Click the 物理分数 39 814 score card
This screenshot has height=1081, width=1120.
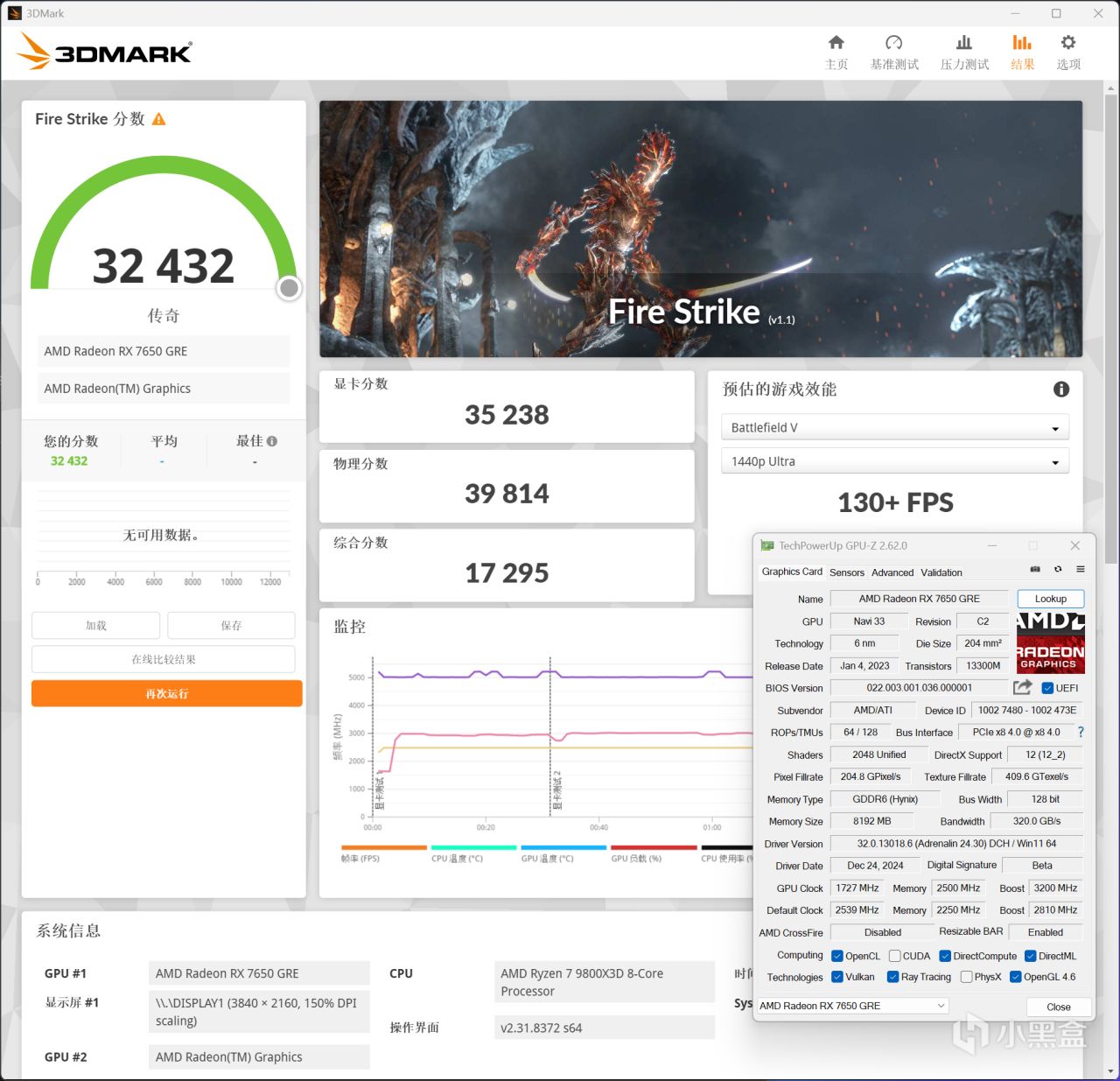click(x=507, y=487)
